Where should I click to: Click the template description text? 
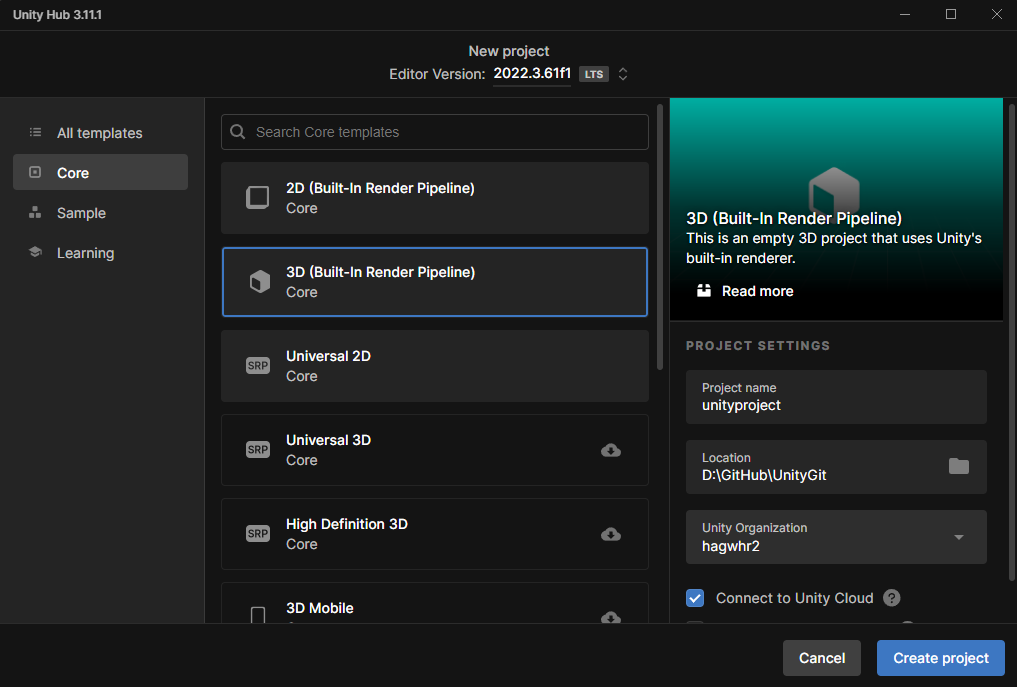833,248
